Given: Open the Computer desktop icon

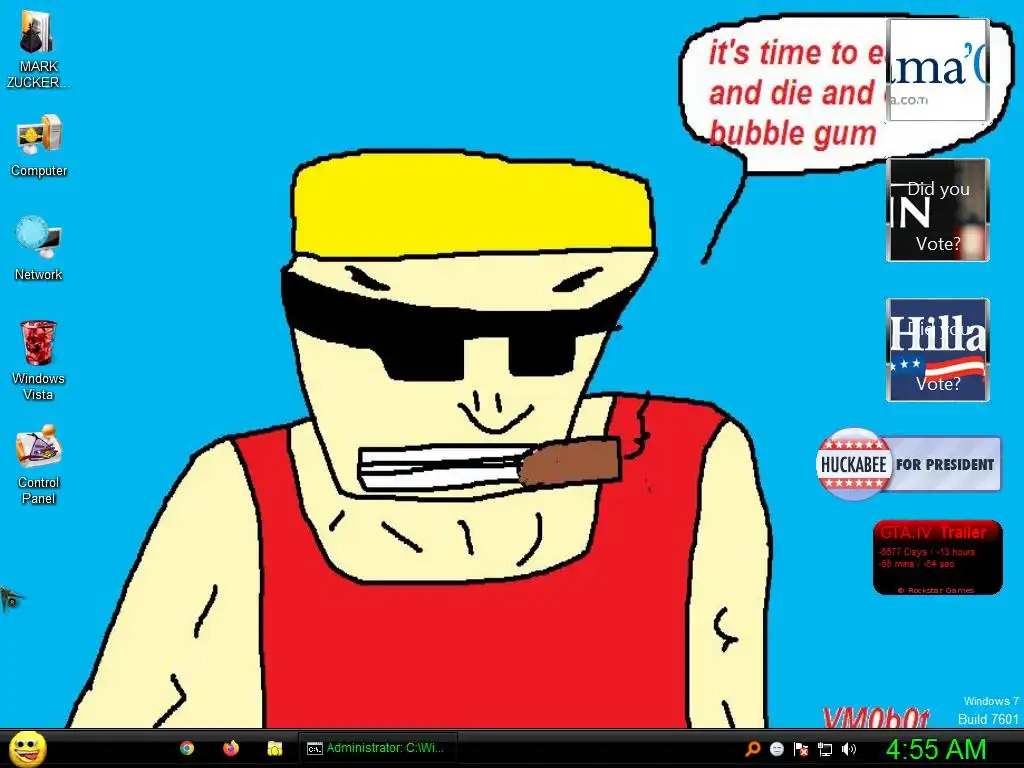Looking at the screenshot, I should [39, 146].
